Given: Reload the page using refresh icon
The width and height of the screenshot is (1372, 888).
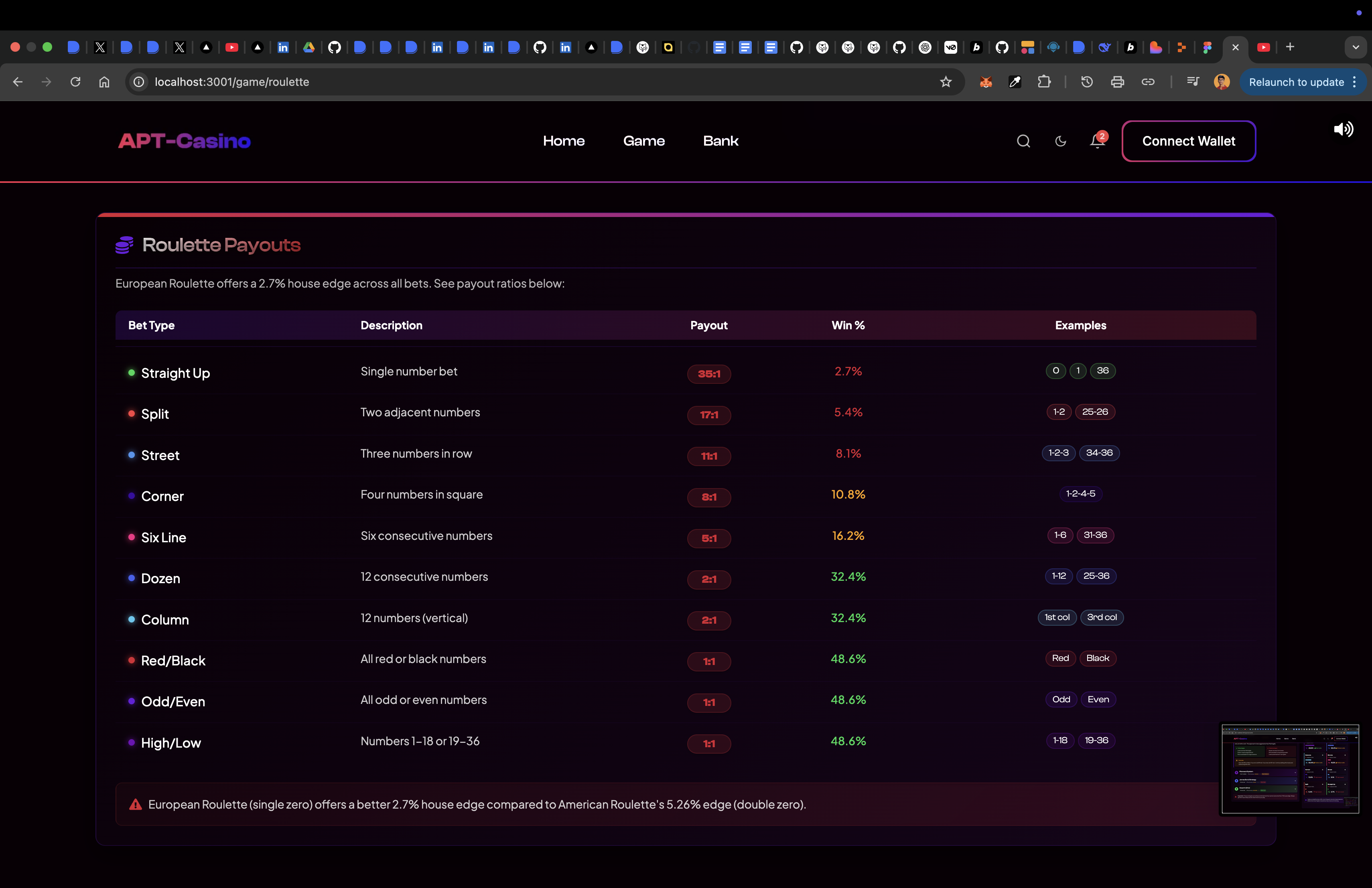Looking at the screenshot, I should pos(75,82).
